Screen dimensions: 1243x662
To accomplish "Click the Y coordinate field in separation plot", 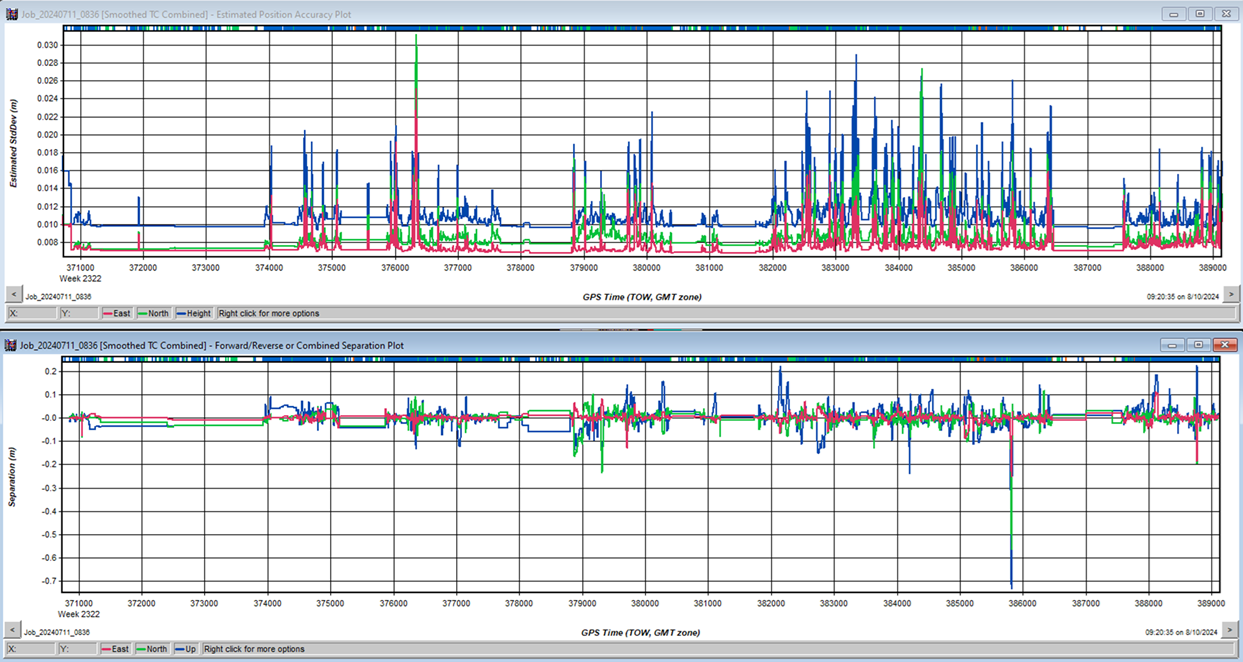I will click(x=78, y=649).
